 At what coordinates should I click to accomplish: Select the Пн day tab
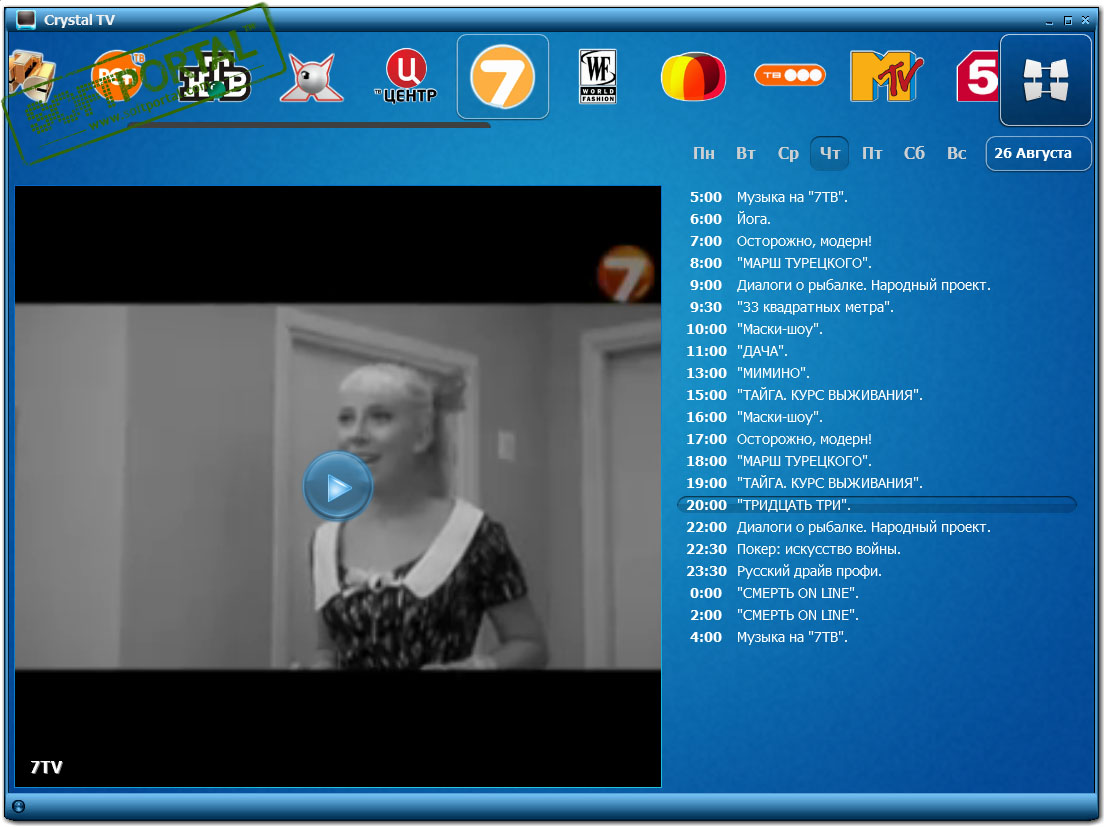tap(703, 153)
